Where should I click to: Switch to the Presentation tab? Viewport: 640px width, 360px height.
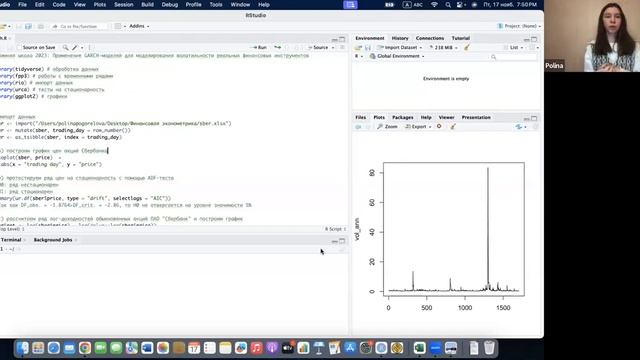click(x=476, y=117)
